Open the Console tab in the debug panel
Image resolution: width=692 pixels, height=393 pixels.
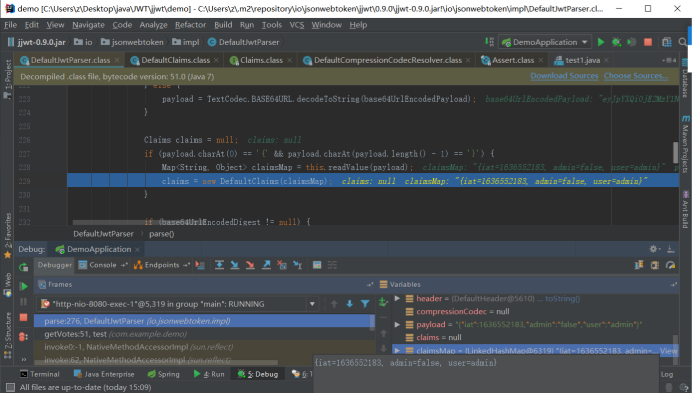click(x=102, y=265)
